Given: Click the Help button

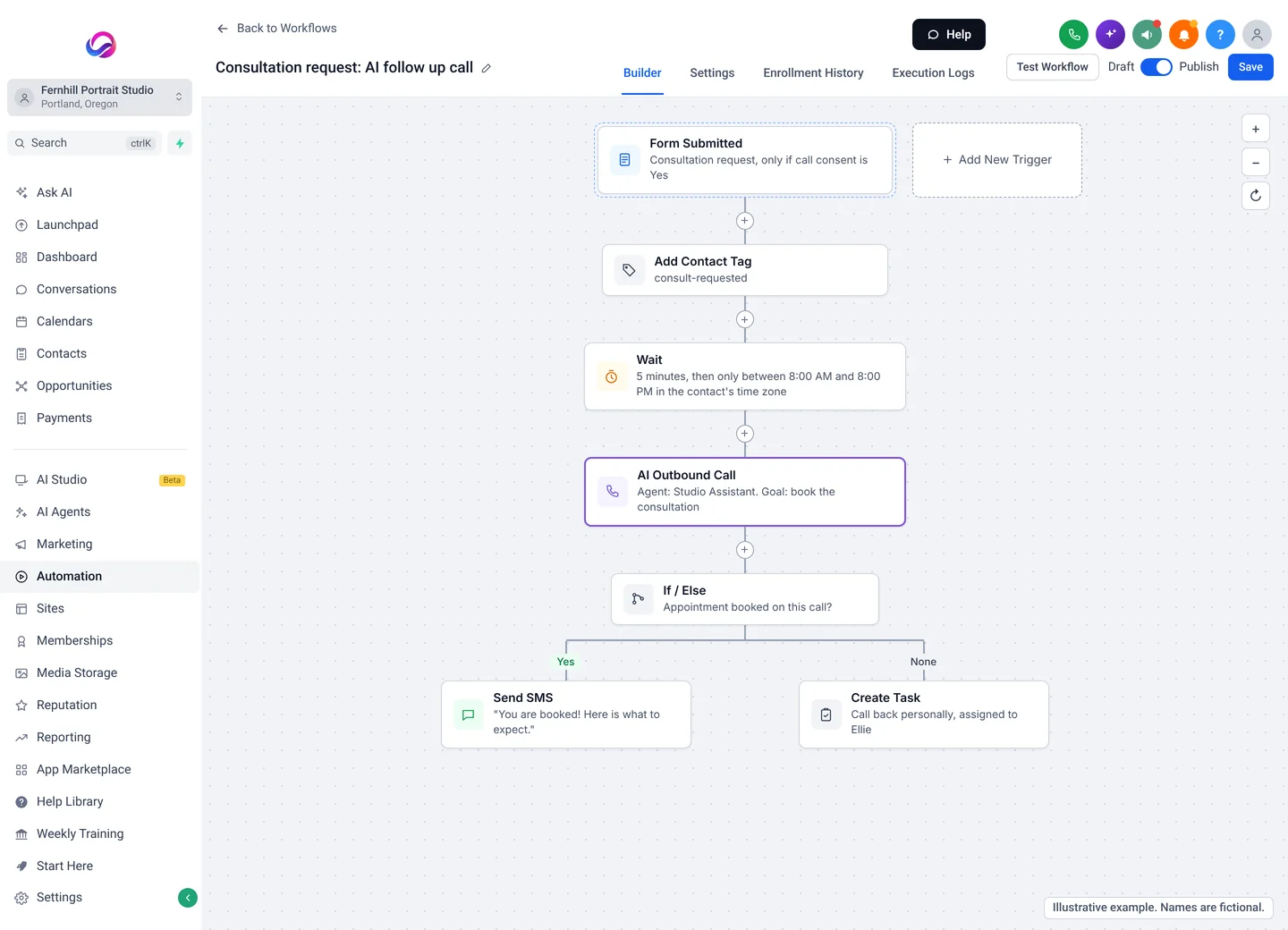Looking at the screenshot, I should click(x=949, y=35).
